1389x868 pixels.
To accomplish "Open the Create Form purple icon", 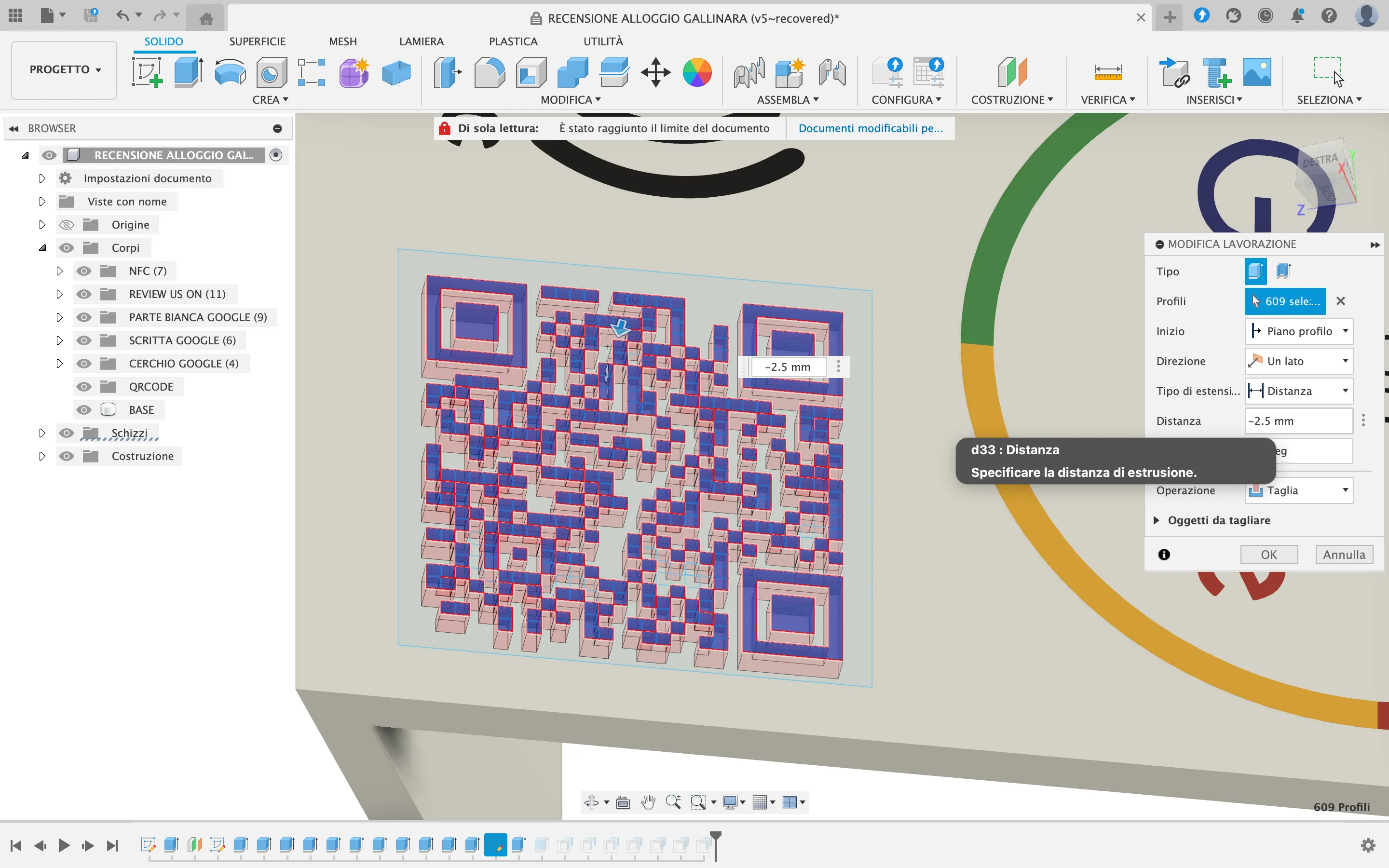I will coord(354,72).
